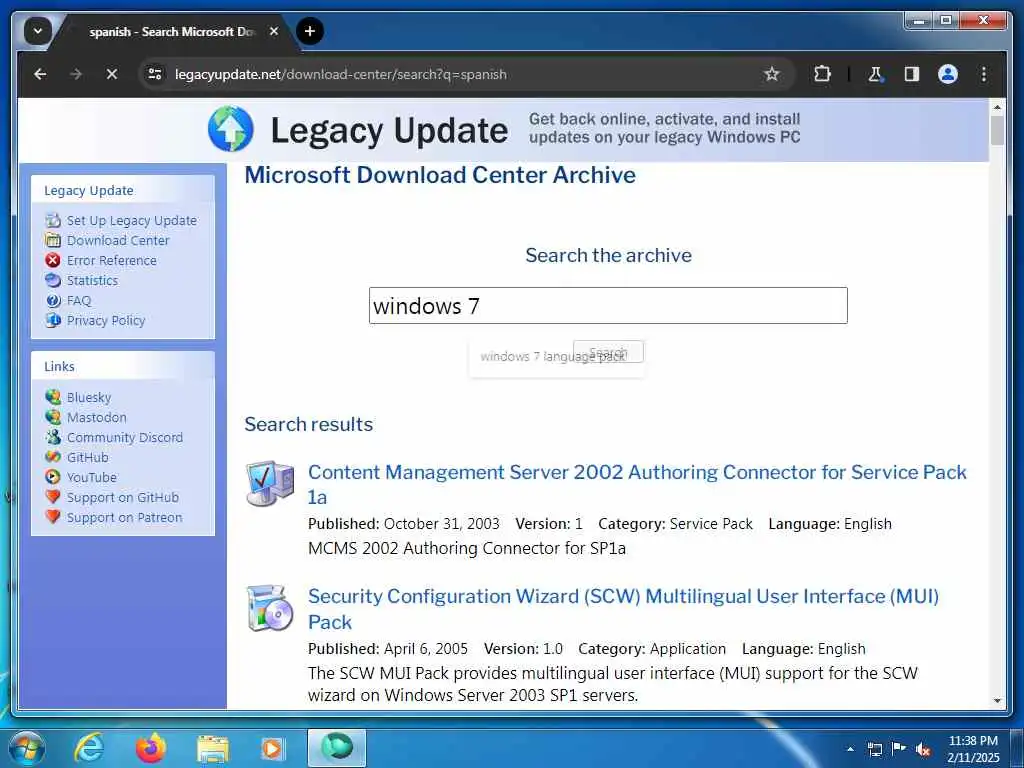1024x768 pixels.
Task: Go back with the browser back arrow
Action: [40, 74]
